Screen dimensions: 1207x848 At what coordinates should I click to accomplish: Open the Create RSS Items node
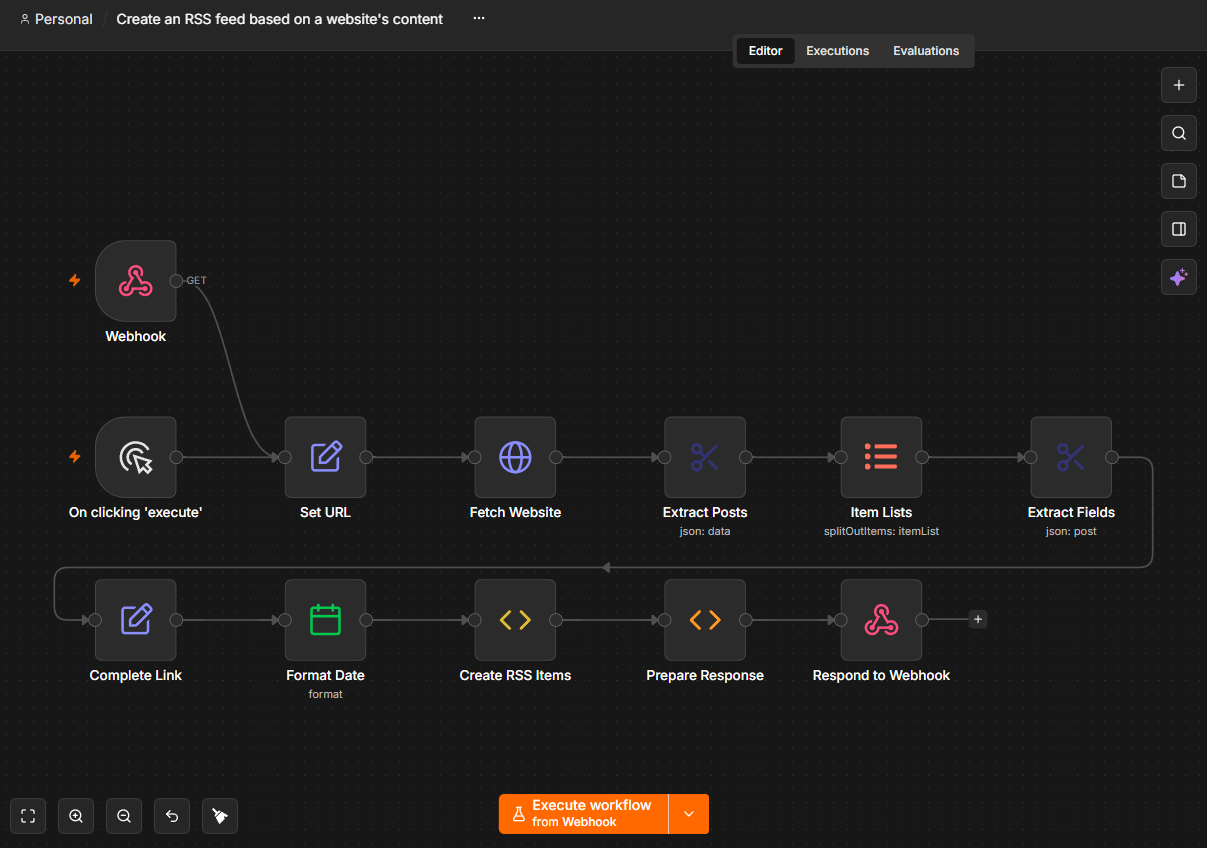tap(515, 620)
